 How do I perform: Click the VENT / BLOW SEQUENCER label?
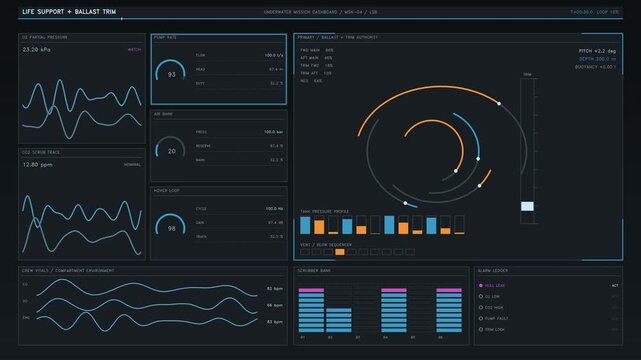tap(326, 245)
